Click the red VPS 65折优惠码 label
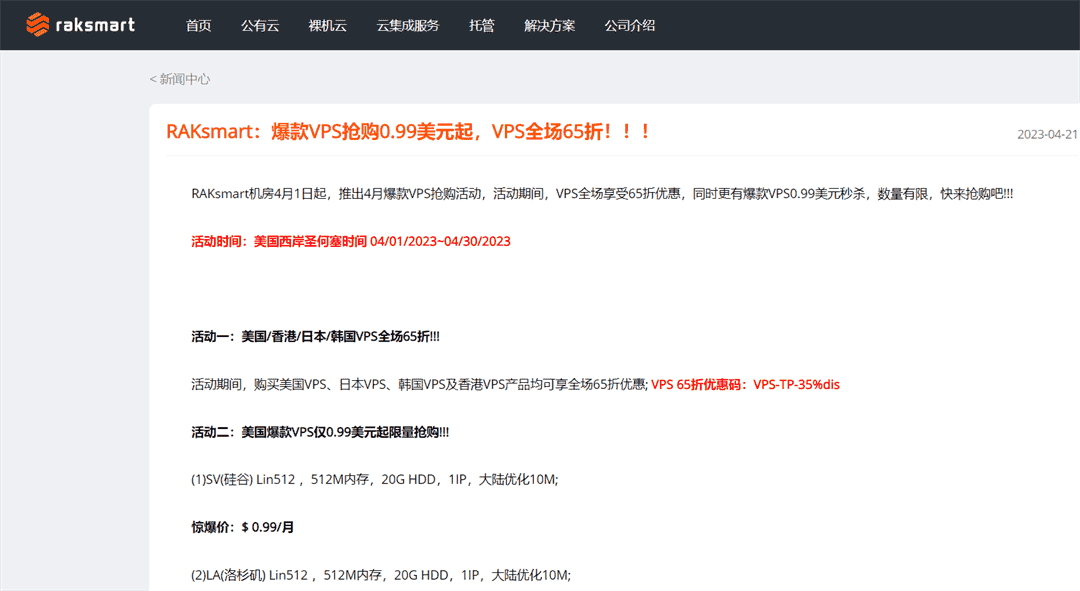 [x=699, y=384]
